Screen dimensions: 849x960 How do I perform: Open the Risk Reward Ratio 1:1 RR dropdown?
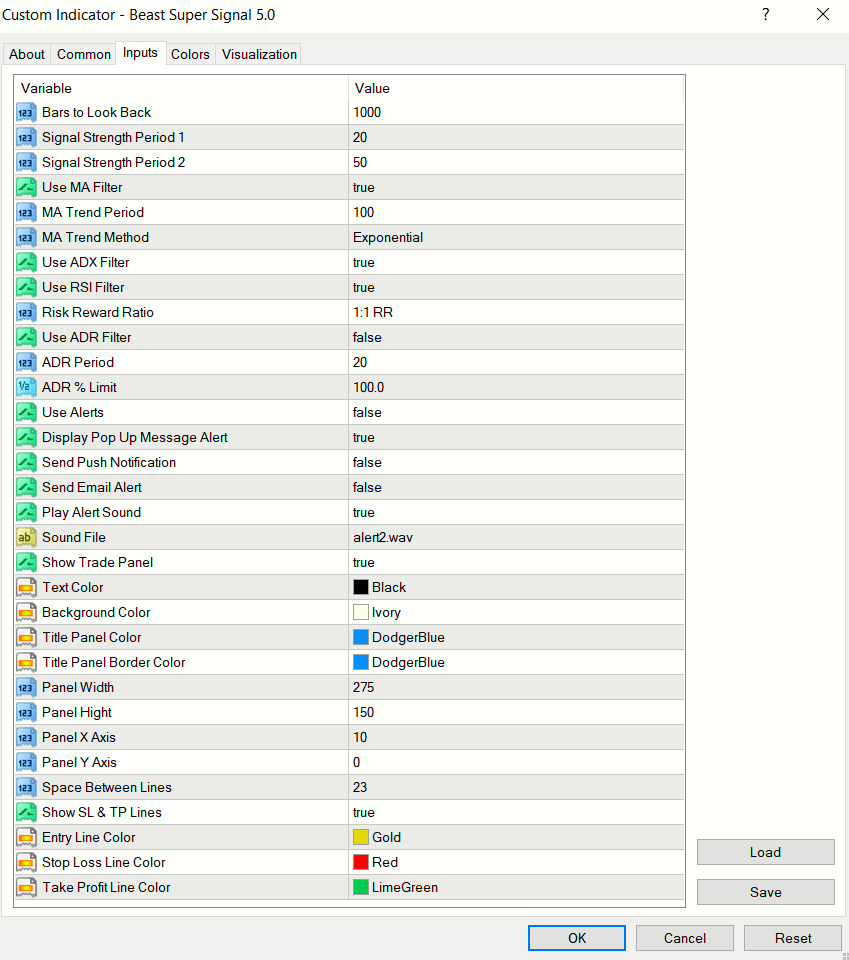(x=516, y=312)
